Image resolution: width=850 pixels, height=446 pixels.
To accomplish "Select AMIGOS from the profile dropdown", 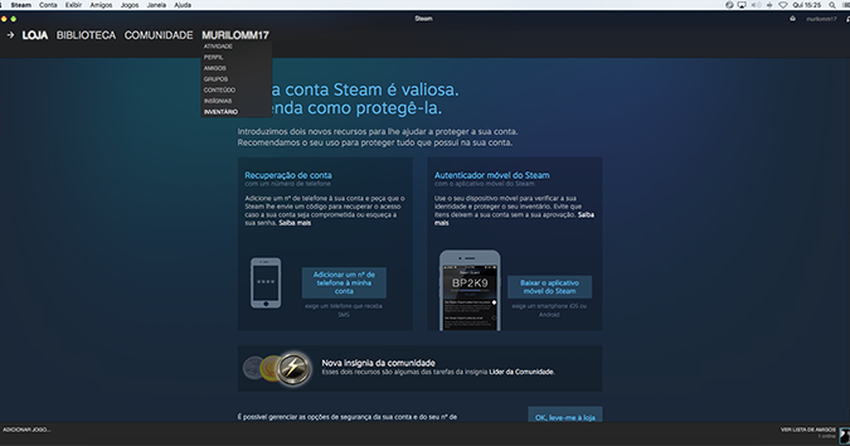I will [x=215, y=68].
